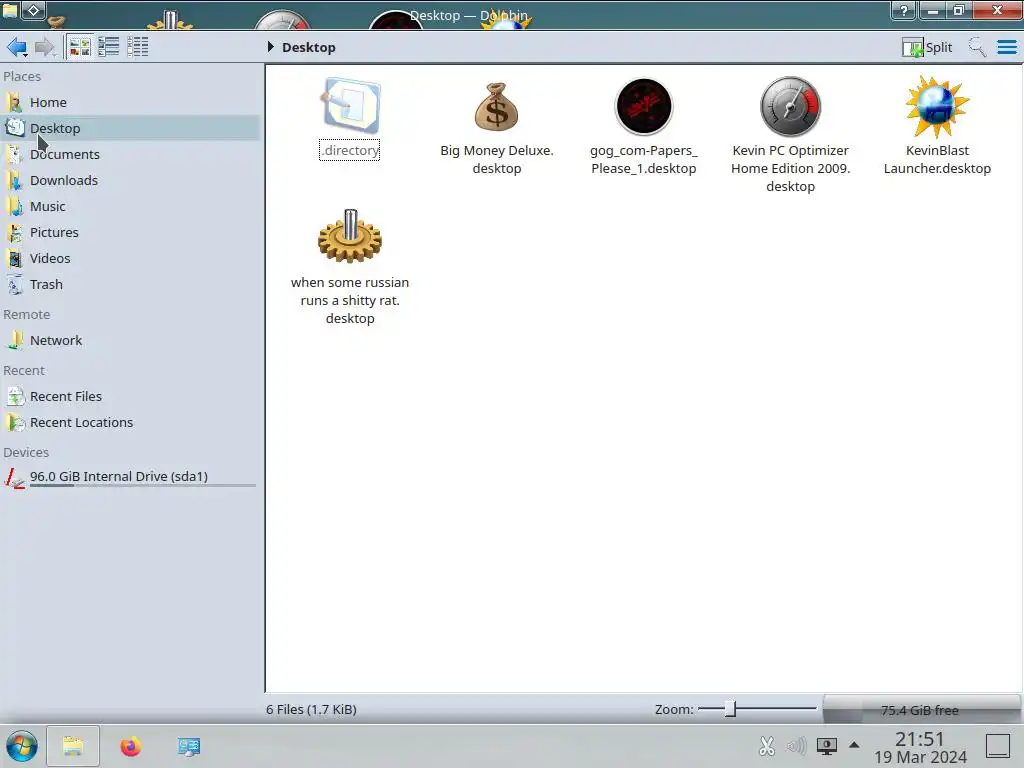The width and height of the screenshot is (1024, 768).
Task: Select Kevin PC Optimizer gauge icon
Action: pos(790,106)
